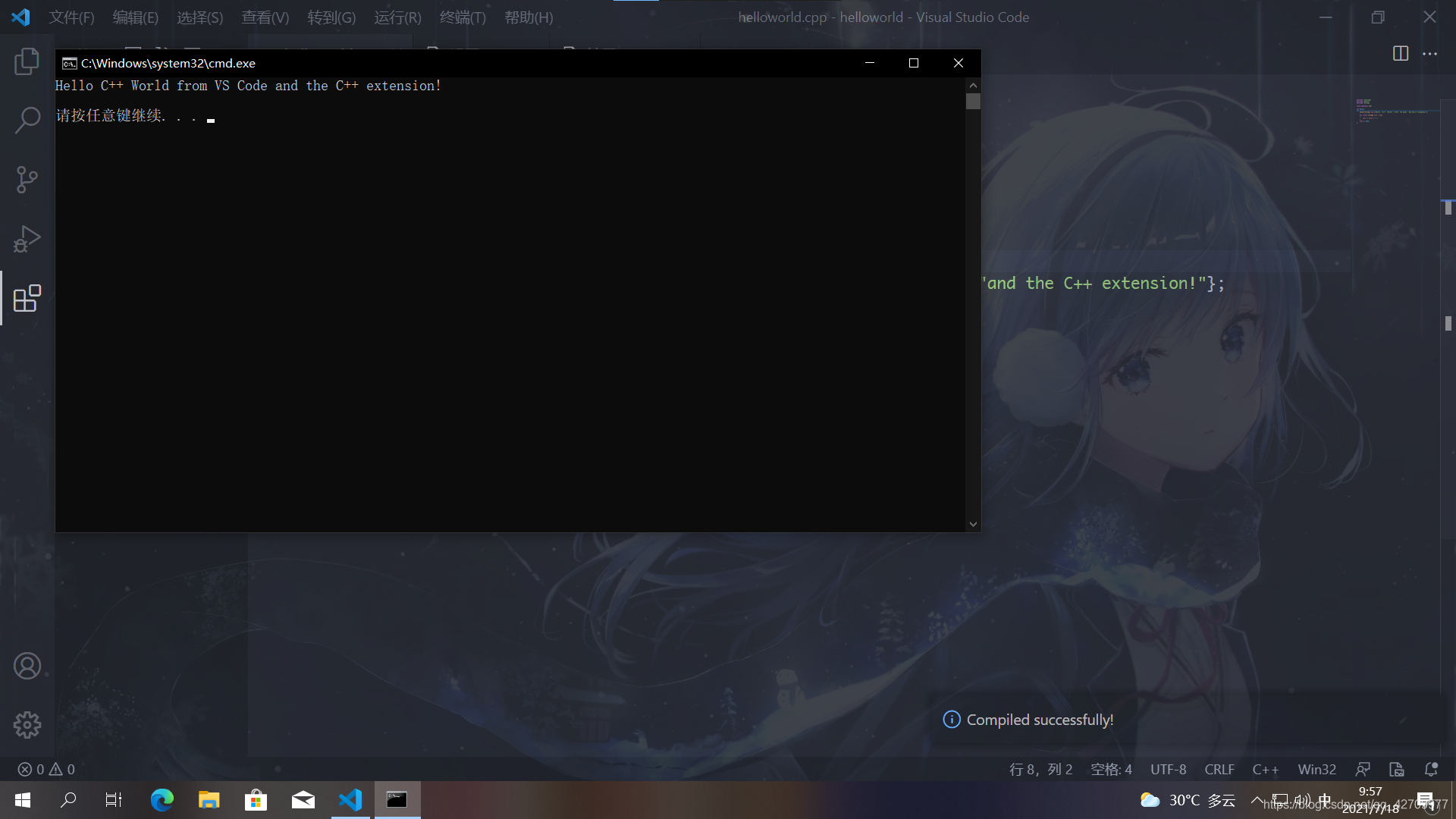This screenshot has width=1456, height=819.
Task: Open the Source Control view icon
Action: click(27, 180)
